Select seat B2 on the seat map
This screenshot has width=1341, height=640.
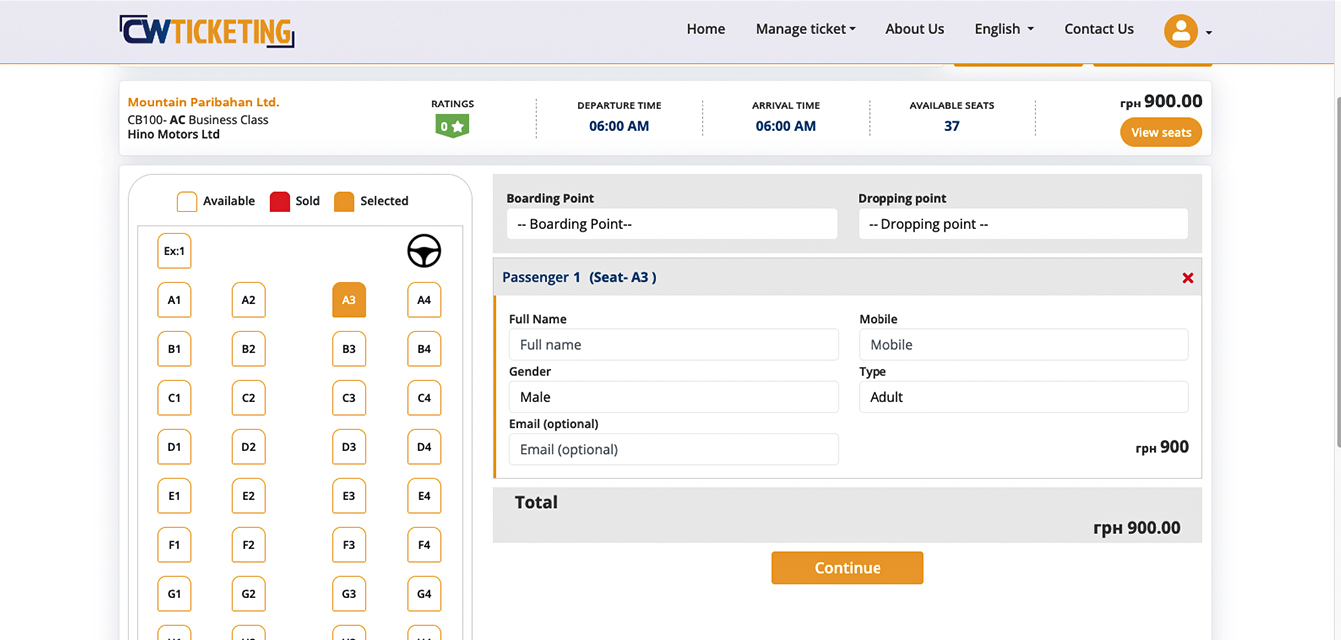click(x=248, y=348)
